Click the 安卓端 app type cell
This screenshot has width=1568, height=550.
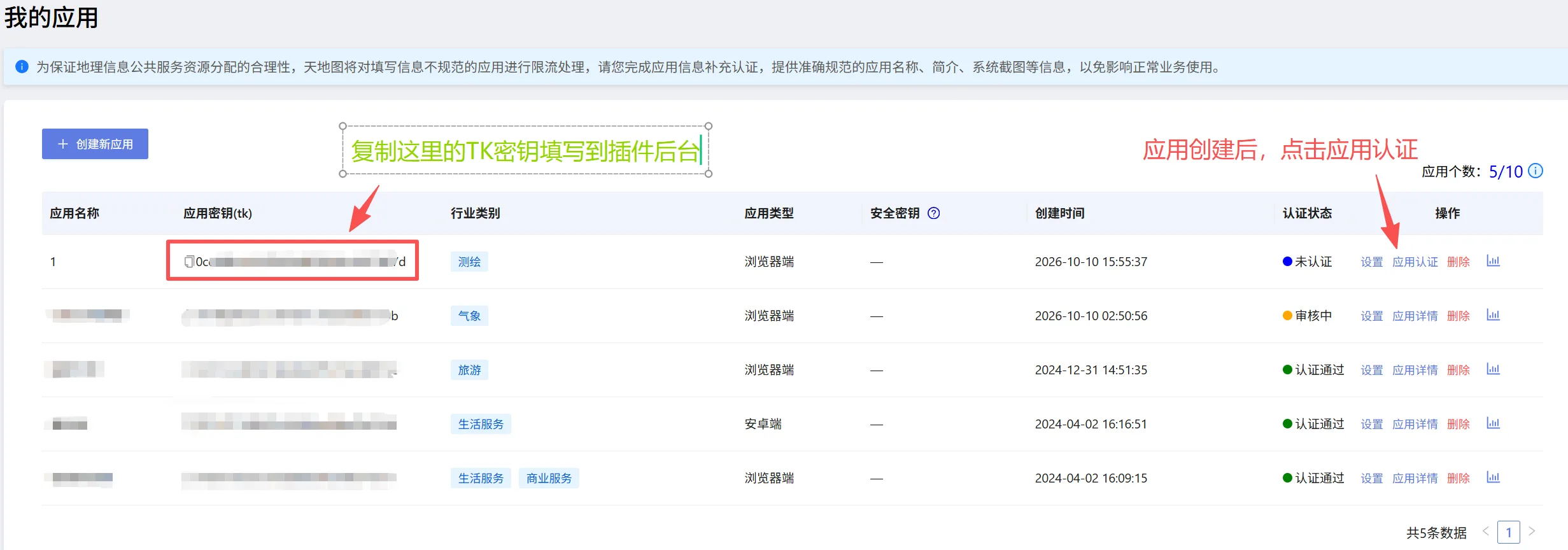[763, 424]
